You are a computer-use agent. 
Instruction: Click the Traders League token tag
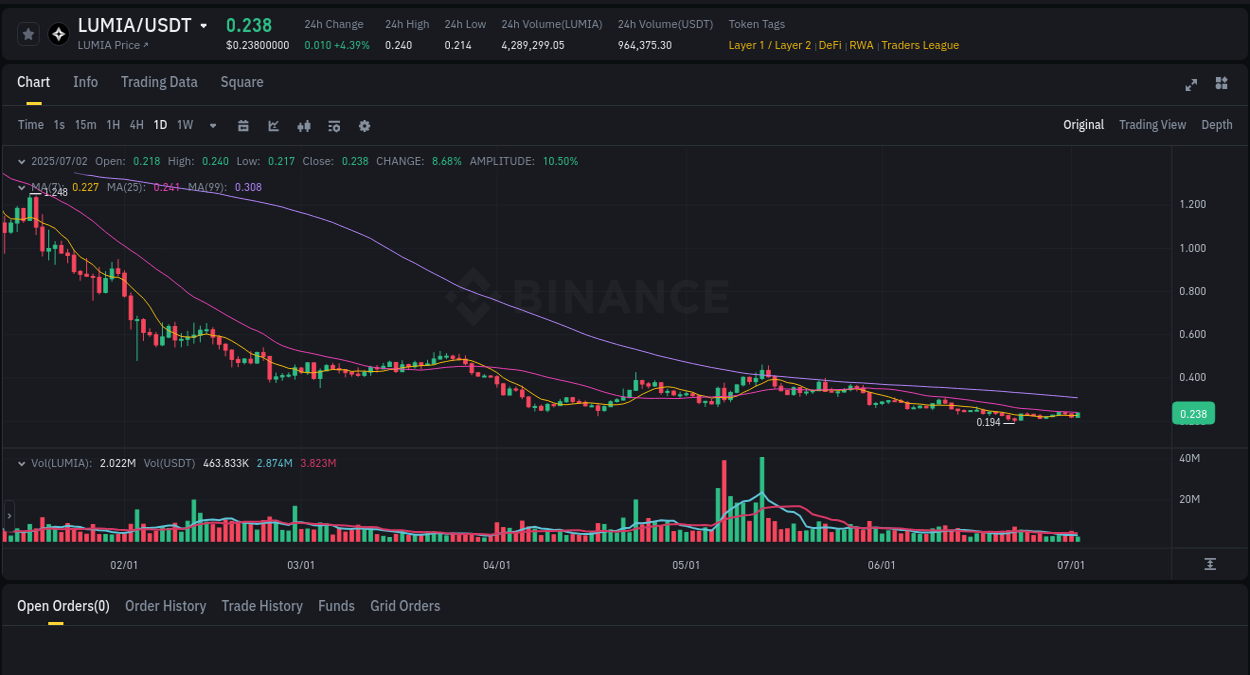click(919, 45)
